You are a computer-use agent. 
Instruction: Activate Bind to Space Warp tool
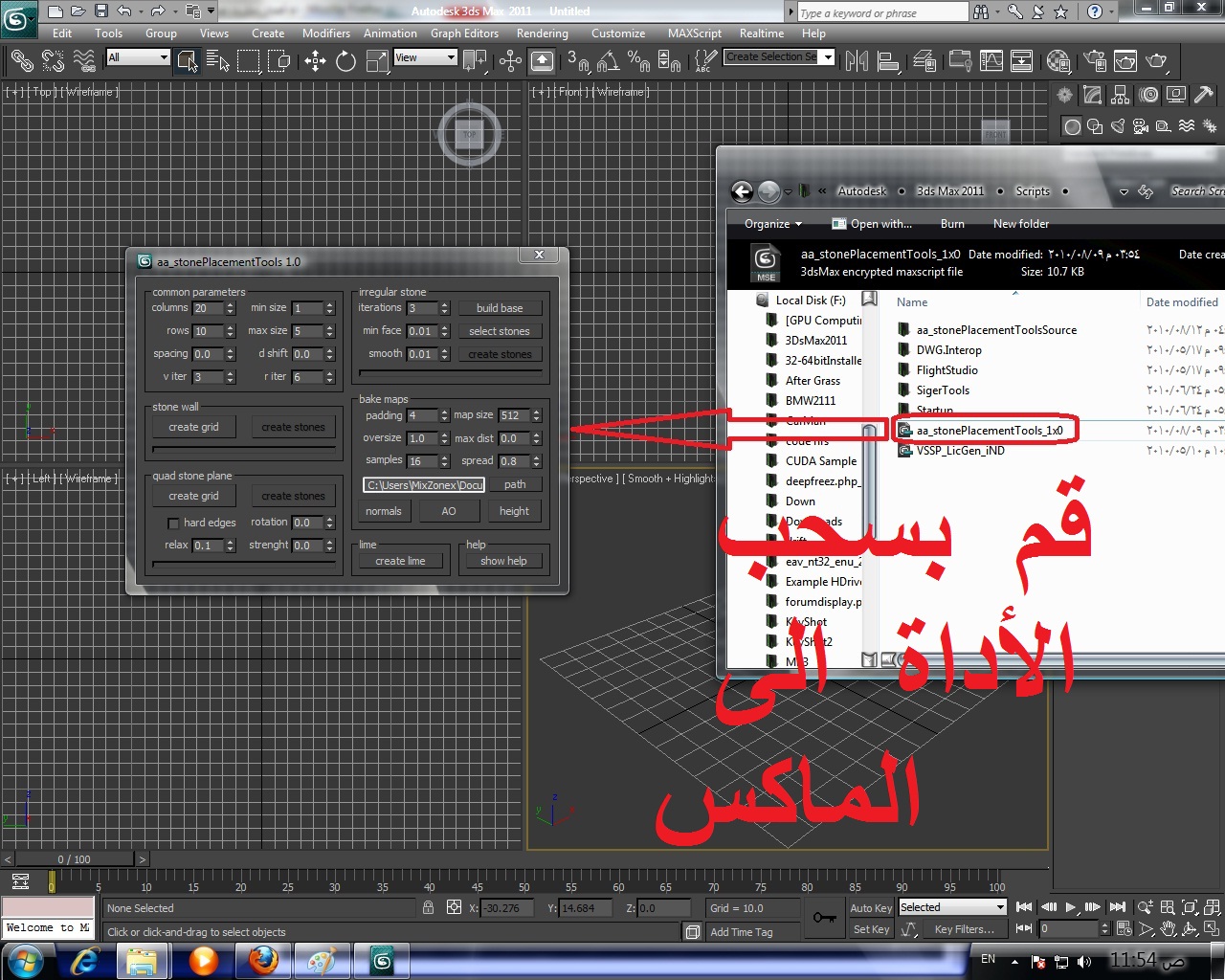(84, 61)
